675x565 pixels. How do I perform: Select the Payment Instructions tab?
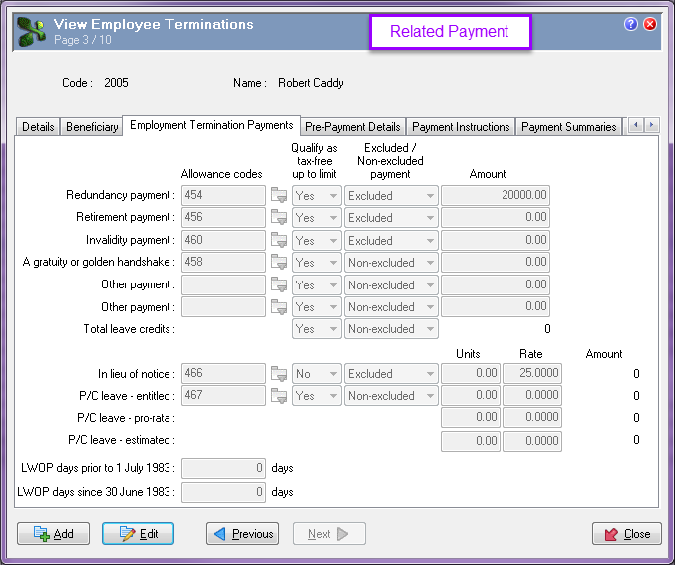pos(461,127)
